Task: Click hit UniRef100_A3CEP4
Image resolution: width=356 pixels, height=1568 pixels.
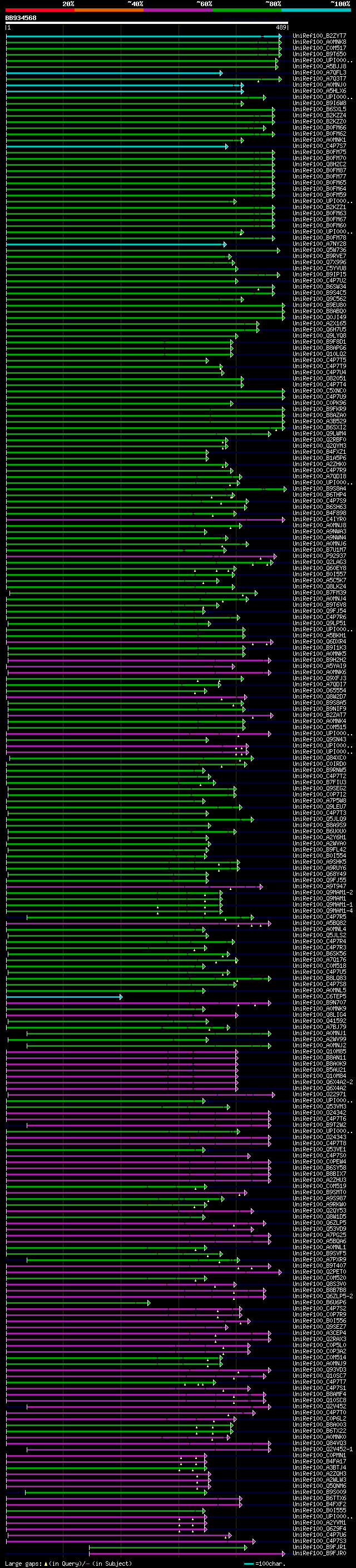Action: [x=319, y=1332]
